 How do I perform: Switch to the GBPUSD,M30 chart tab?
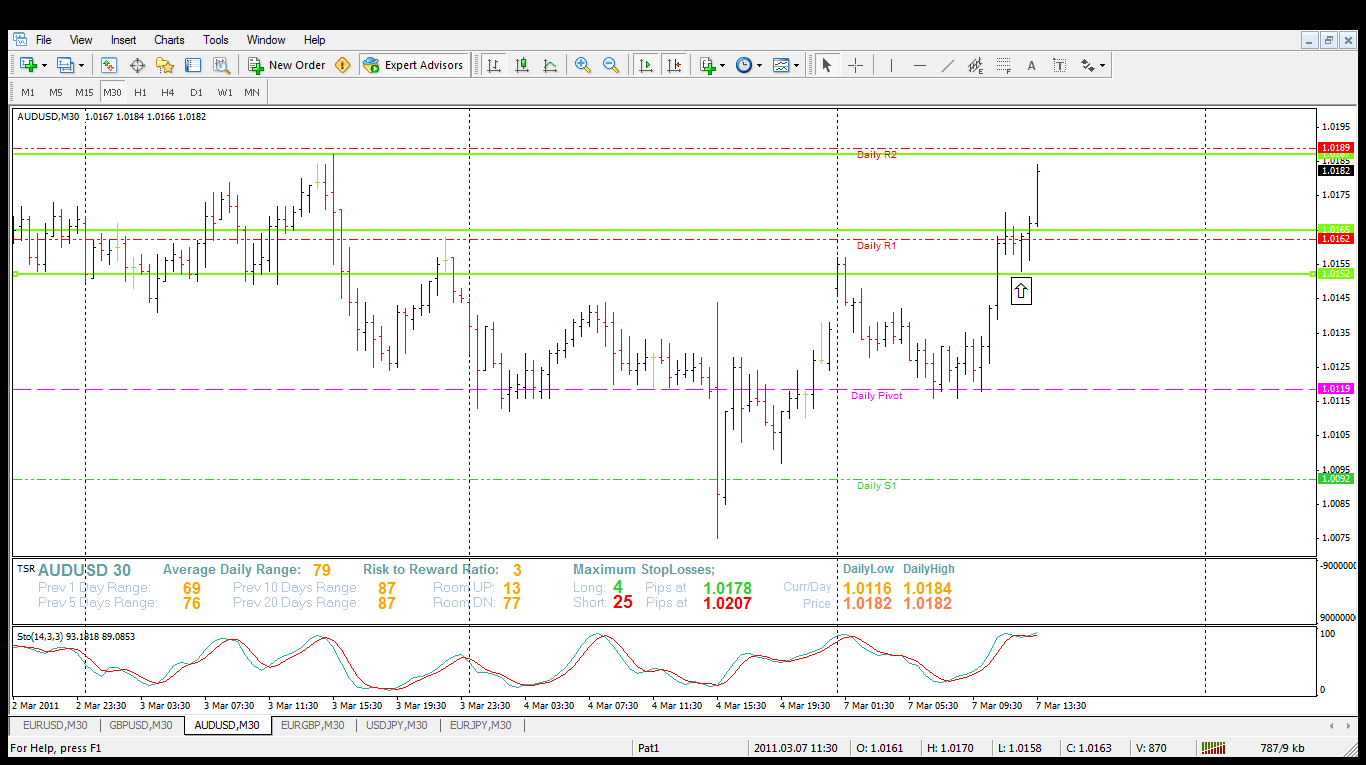140,725
